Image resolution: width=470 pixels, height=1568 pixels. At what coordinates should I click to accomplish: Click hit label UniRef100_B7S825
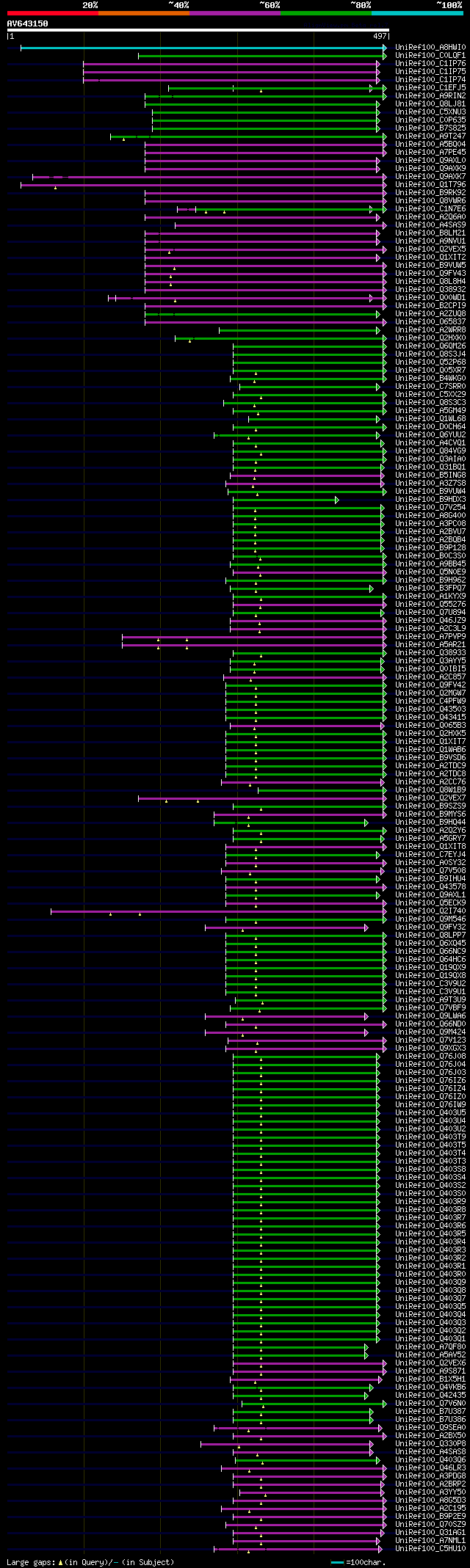(x=430, y=128)
